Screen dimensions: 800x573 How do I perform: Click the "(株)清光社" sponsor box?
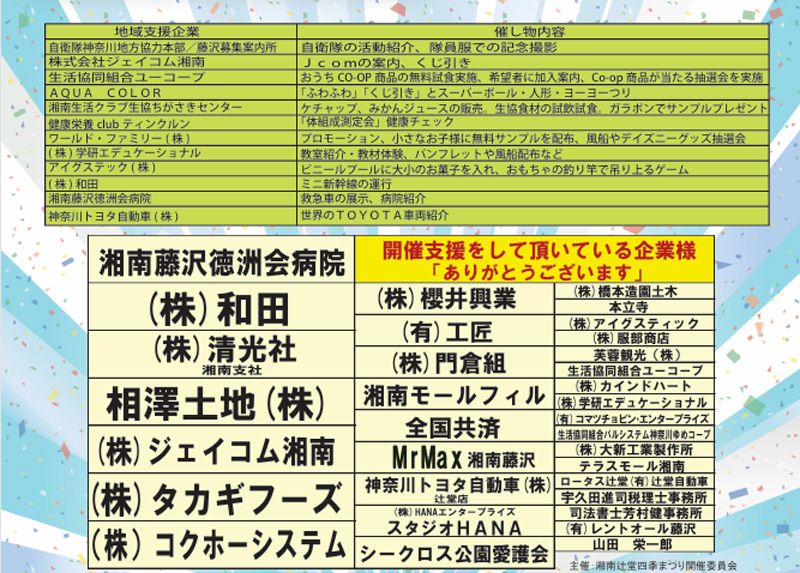tap(221, 355)
